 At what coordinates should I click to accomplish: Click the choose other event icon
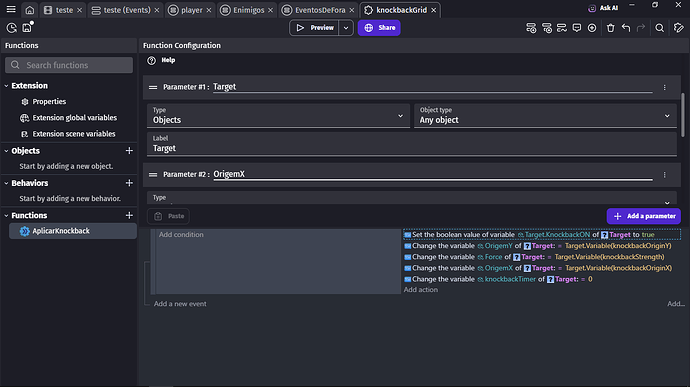(x=592, y=28)
